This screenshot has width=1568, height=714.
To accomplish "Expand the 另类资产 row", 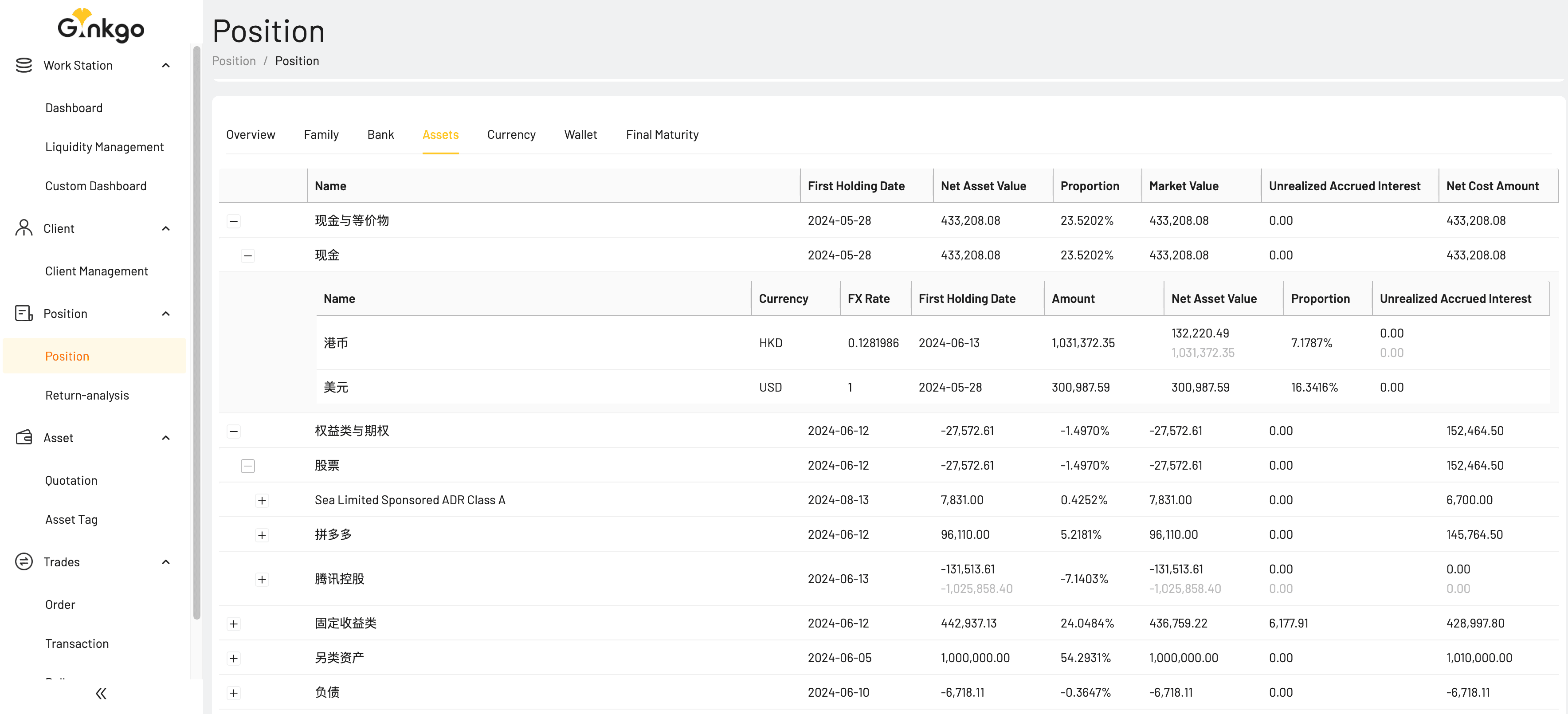I will pos(234,658).
